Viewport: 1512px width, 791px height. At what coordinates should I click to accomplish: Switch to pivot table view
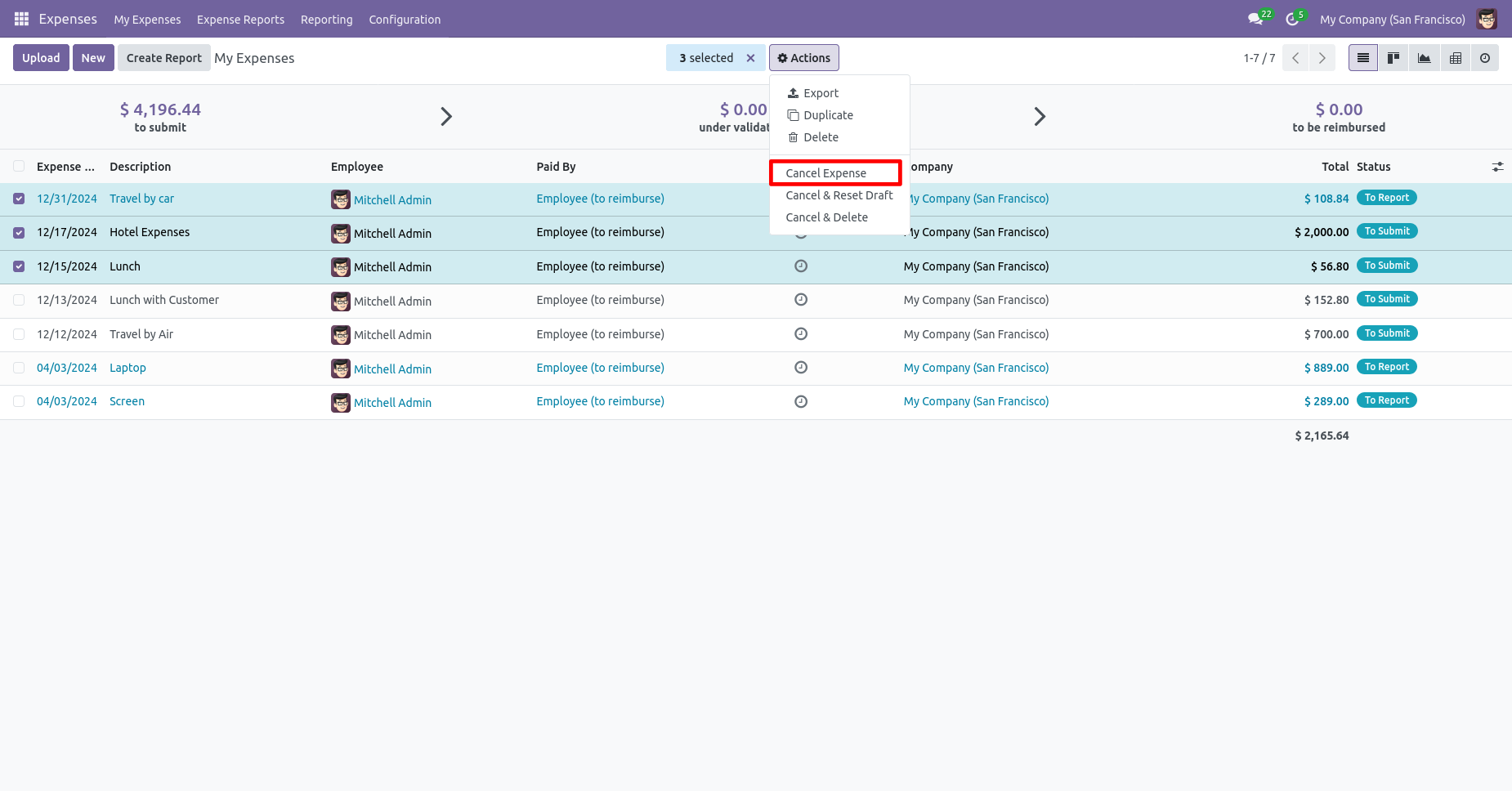point(1456,58)
